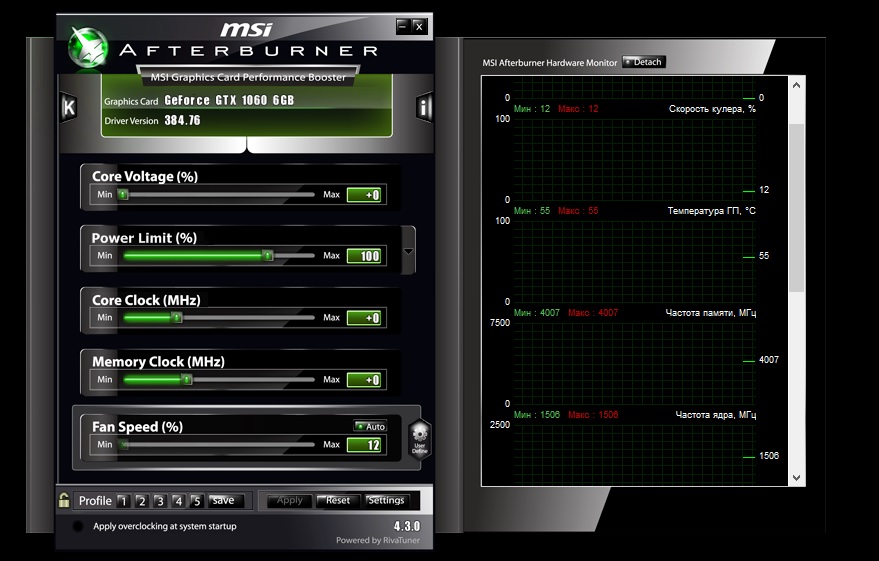Click the monitor scrollbar up arrow

pos(796,85)
